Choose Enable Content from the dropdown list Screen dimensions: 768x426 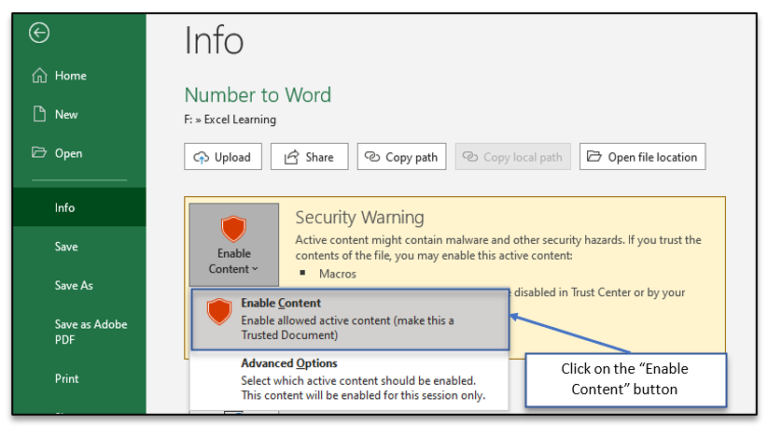click(x=350, y=319)
